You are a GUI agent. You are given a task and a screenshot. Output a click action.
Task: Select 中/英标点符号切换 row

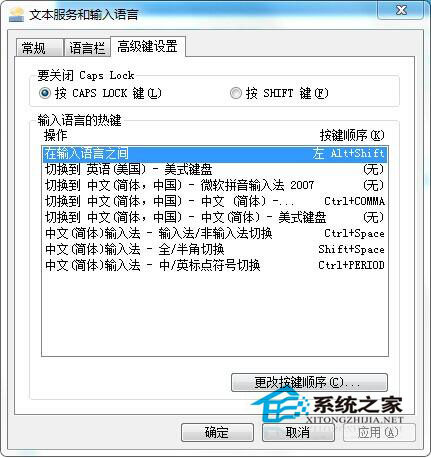click(215, 265)
